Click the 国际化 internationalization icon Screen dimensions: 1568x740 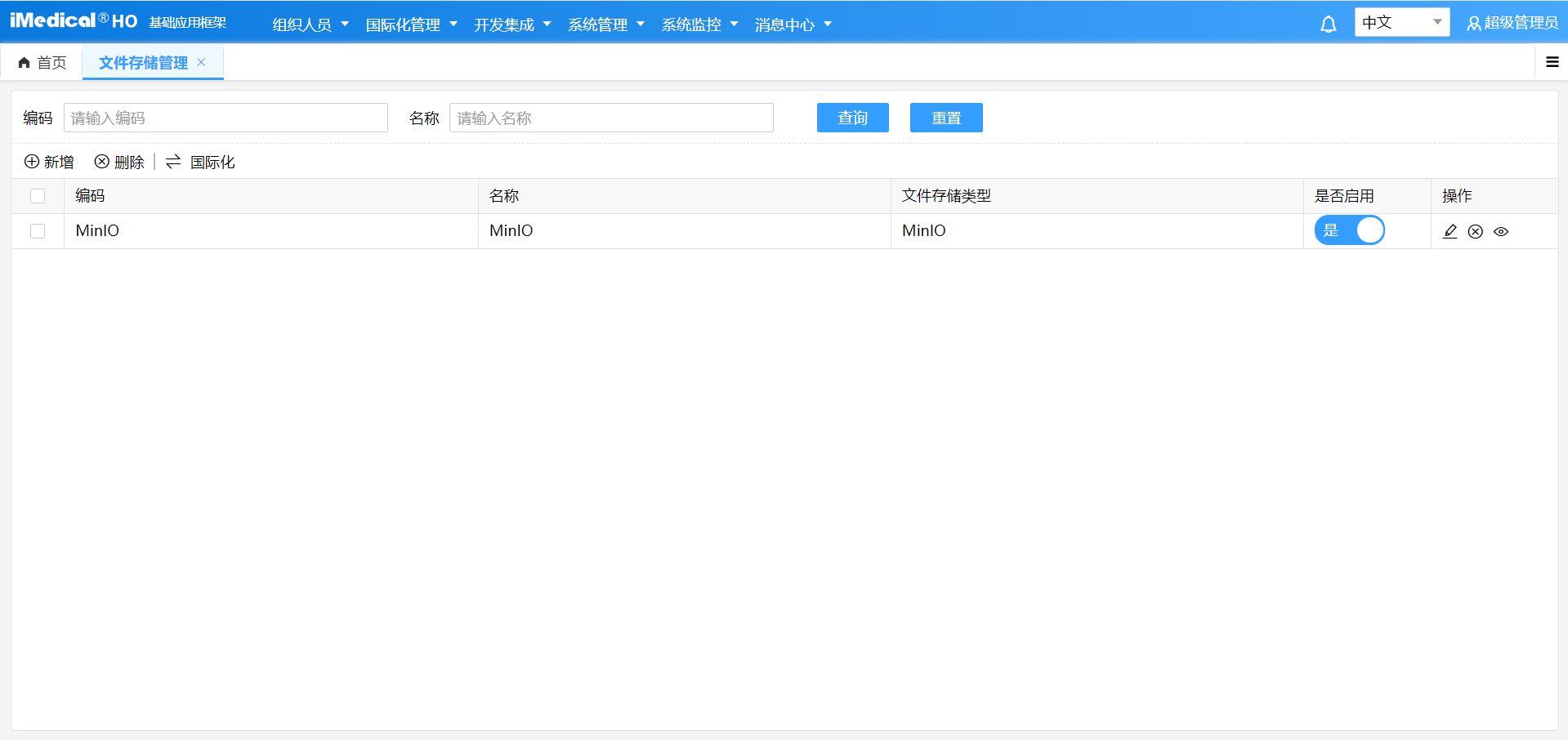coord(172,162)
